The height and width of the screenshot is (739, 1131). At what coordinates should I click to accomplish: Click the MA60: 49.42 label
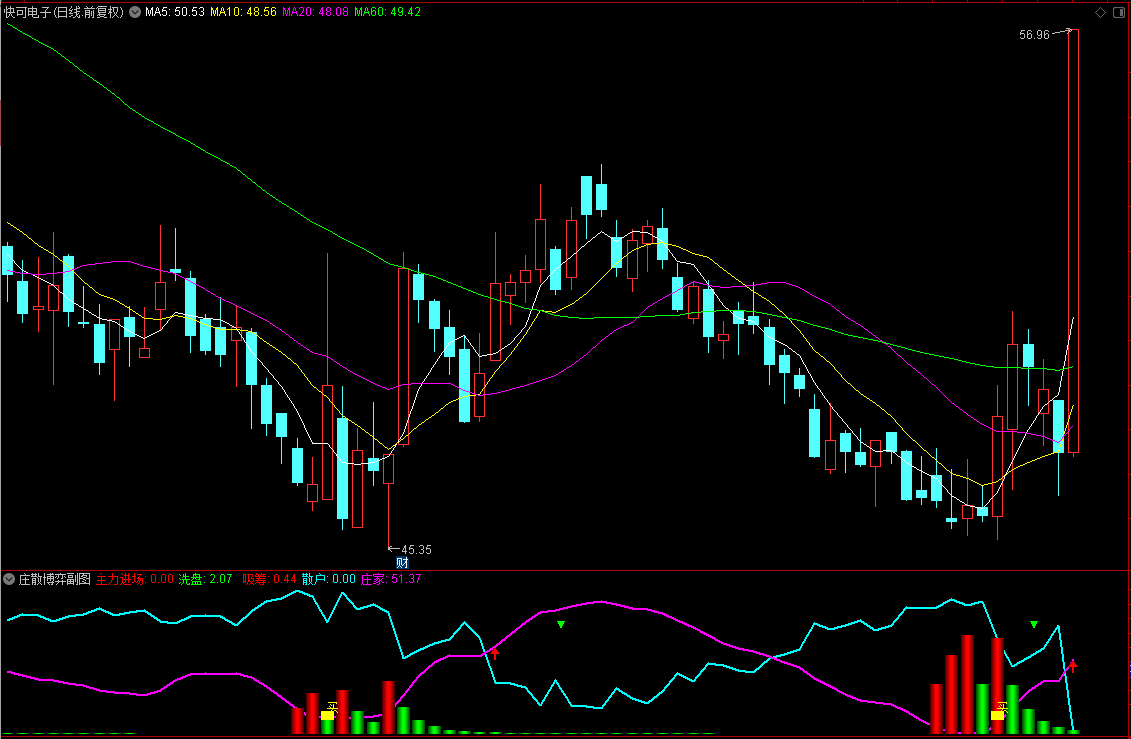[x=387, y=12]
